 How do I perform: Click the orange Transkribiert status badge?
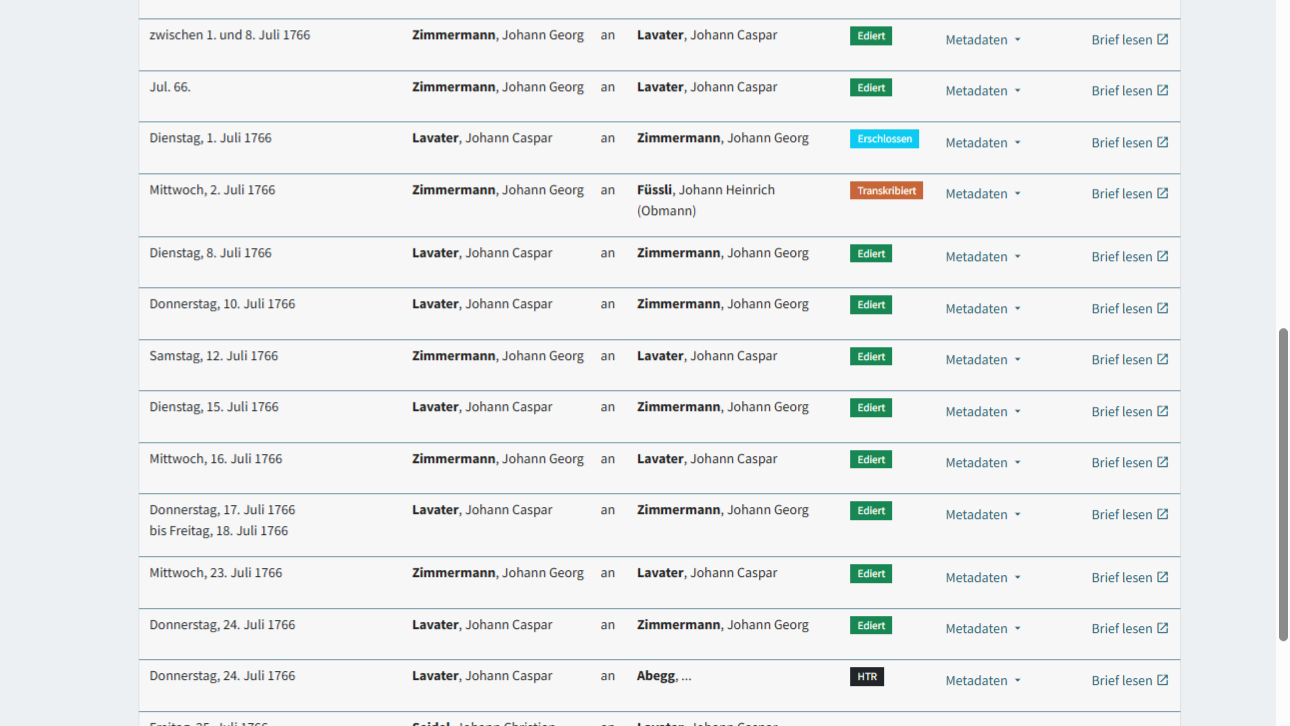point(886,191)
